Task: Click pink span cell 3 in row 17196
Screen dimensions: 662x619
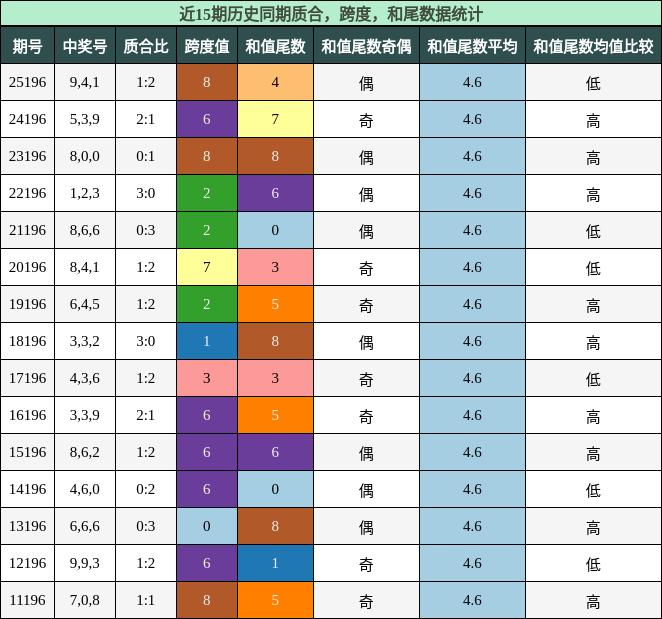Action: click(206, 378)
